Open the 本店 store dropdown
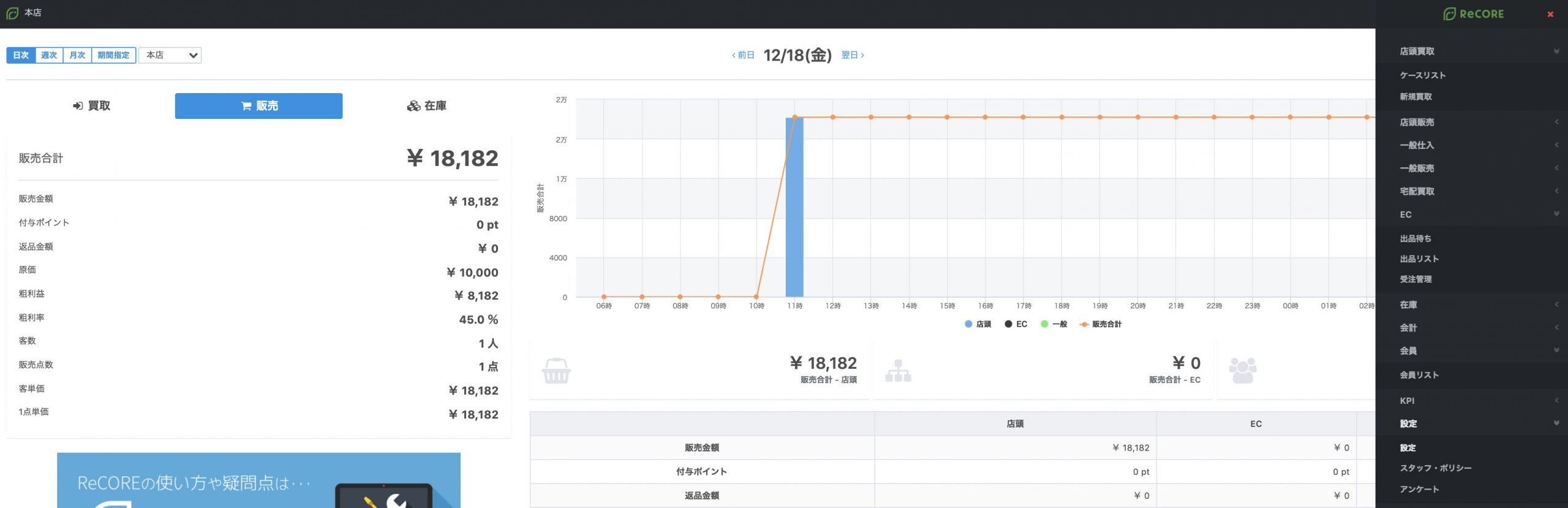 170,55
